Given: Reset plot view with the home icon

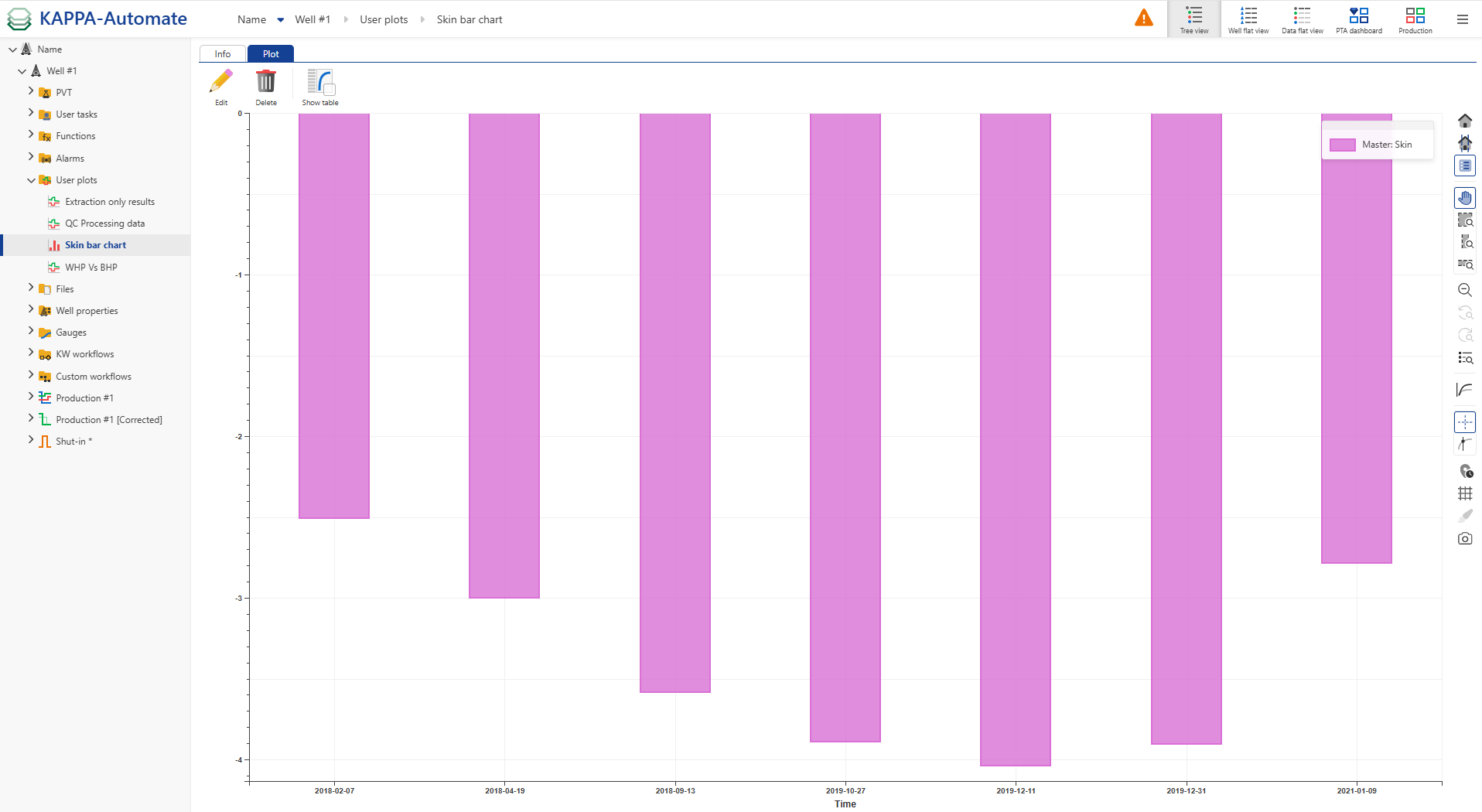Looking at the screenshot, I should (1464, 121).
